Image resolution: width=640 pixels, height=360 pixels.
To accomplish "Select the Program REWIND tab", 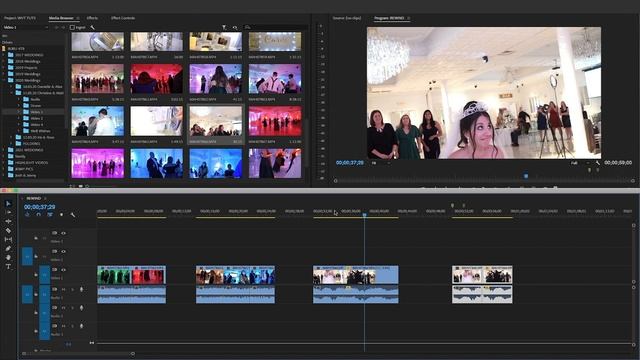I will tap(389, 18).
